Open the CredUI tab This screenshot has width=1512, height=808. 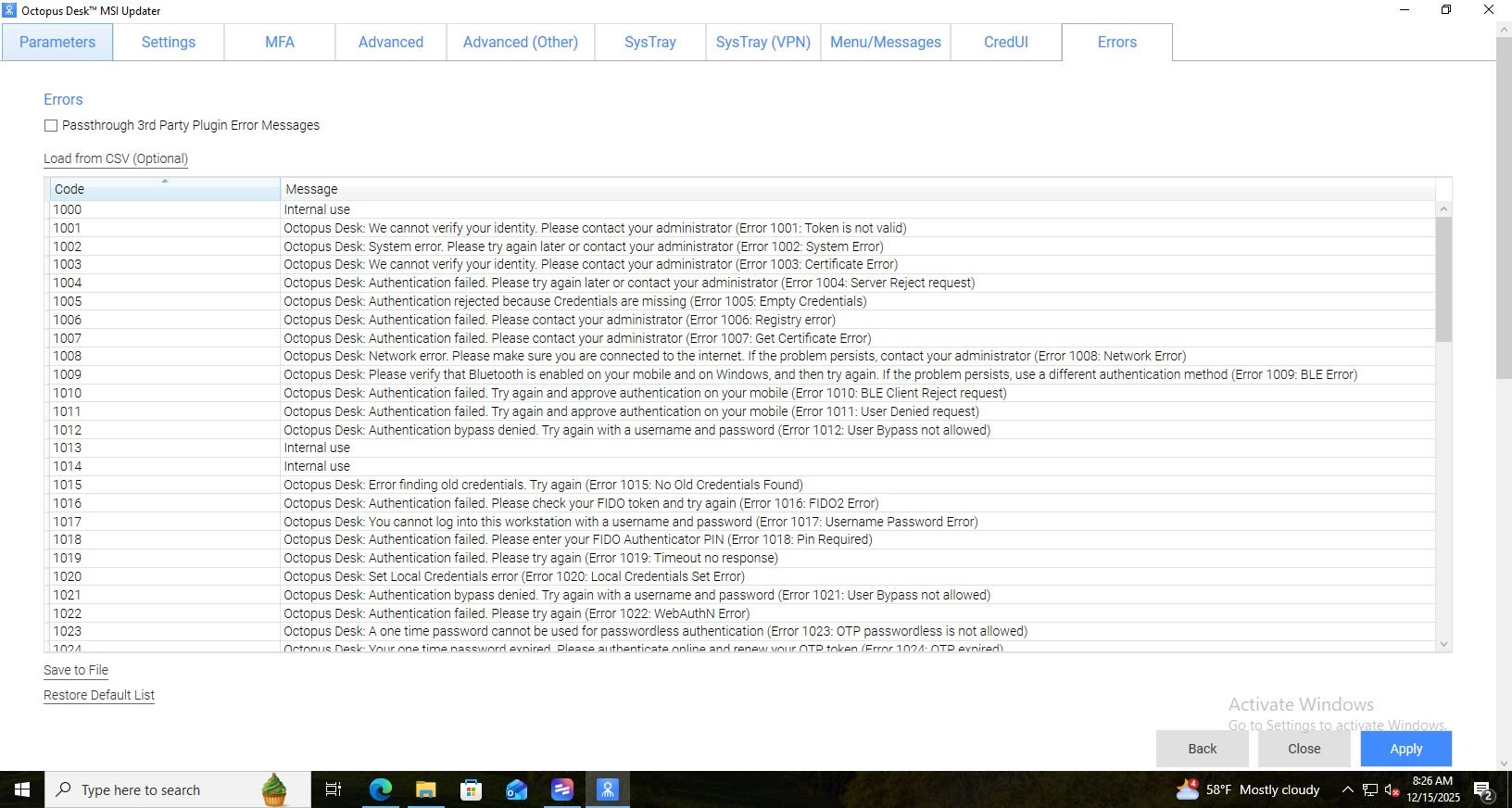pyautogui.click(x=1006, y=43)
